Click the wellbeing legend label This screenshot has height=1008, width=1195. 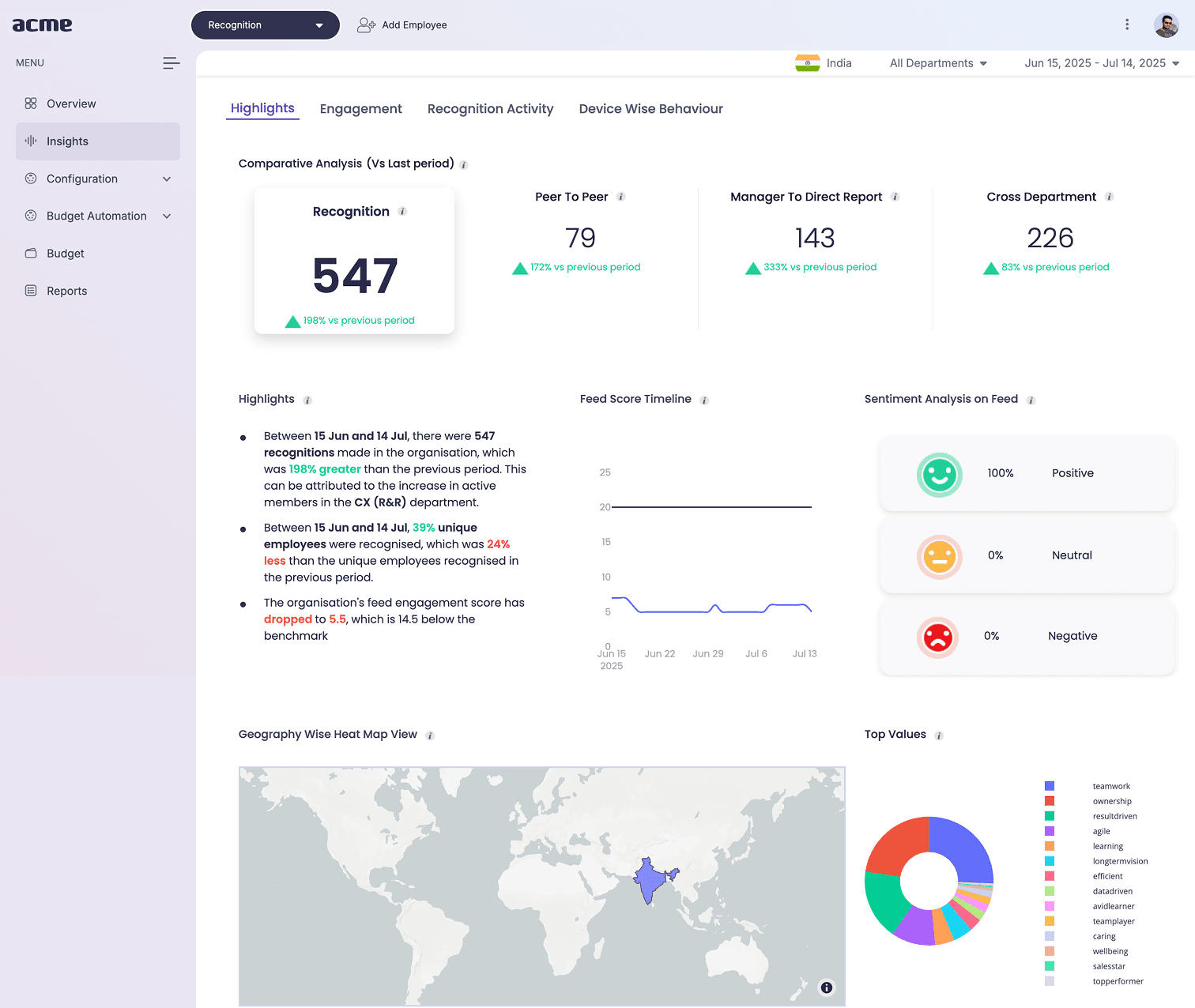(1110, 951)
